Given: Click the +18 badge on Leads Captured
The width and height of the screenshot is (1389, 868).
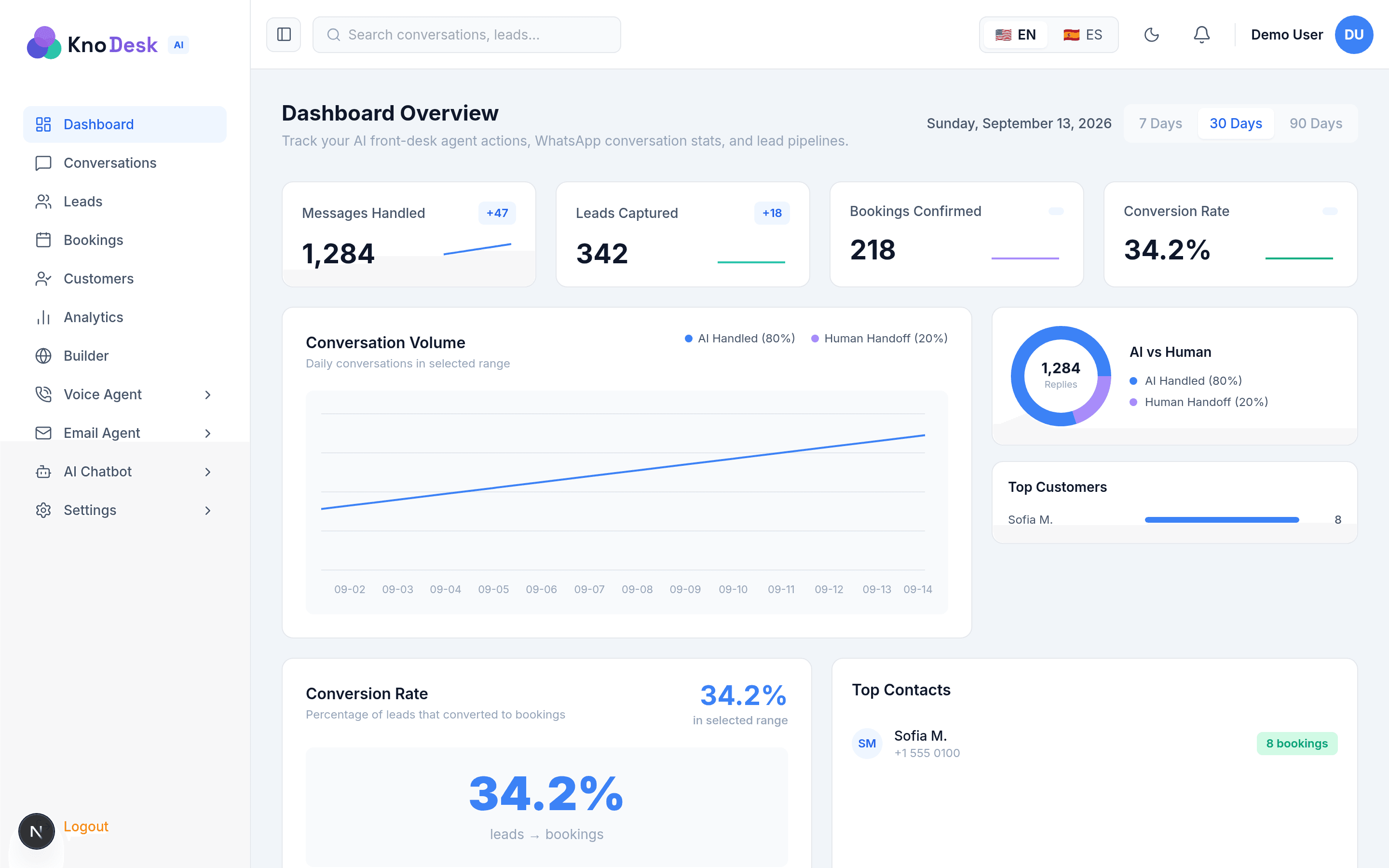Looking at the screenshot, I should coord(771,213).
